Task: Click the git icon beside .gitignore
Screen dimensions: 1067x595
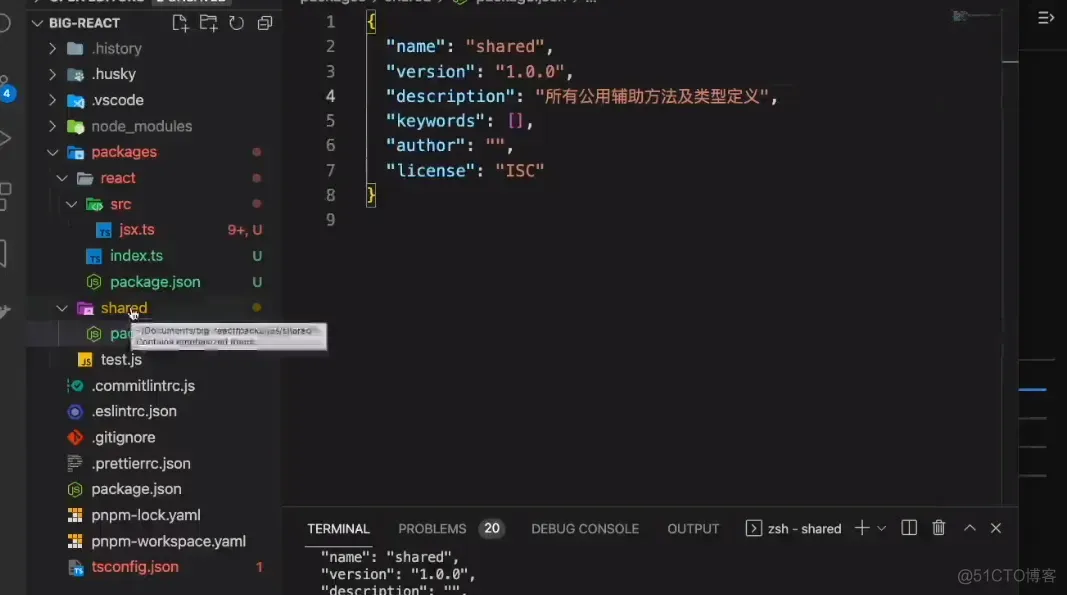Action: tap(76, 437)
